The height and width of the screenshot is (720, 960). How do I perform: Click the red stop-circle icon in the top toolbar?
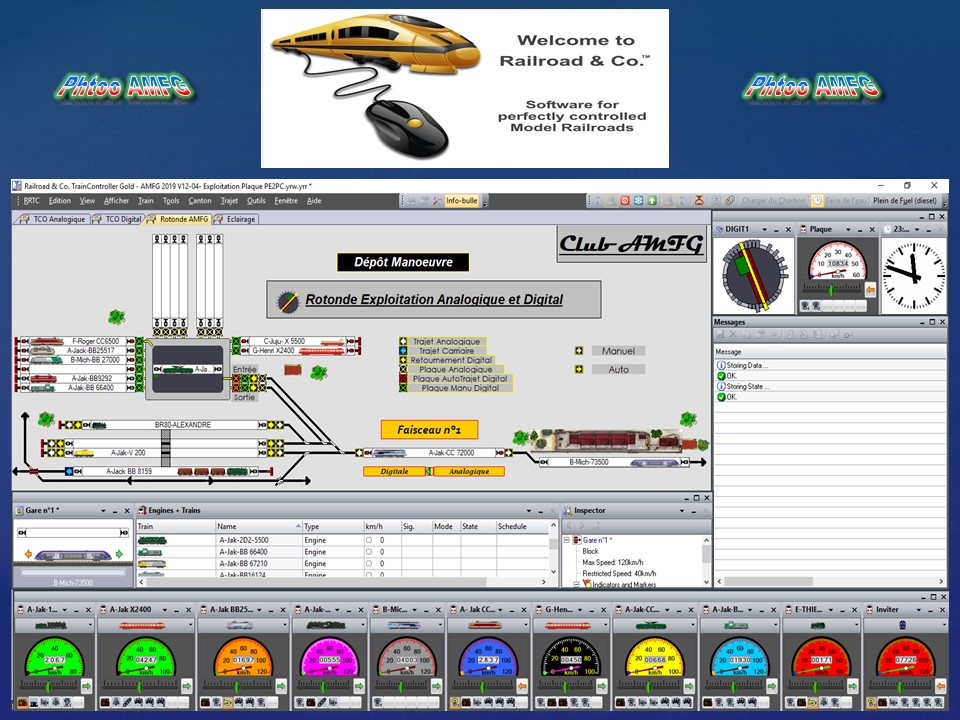coord(624,201)
